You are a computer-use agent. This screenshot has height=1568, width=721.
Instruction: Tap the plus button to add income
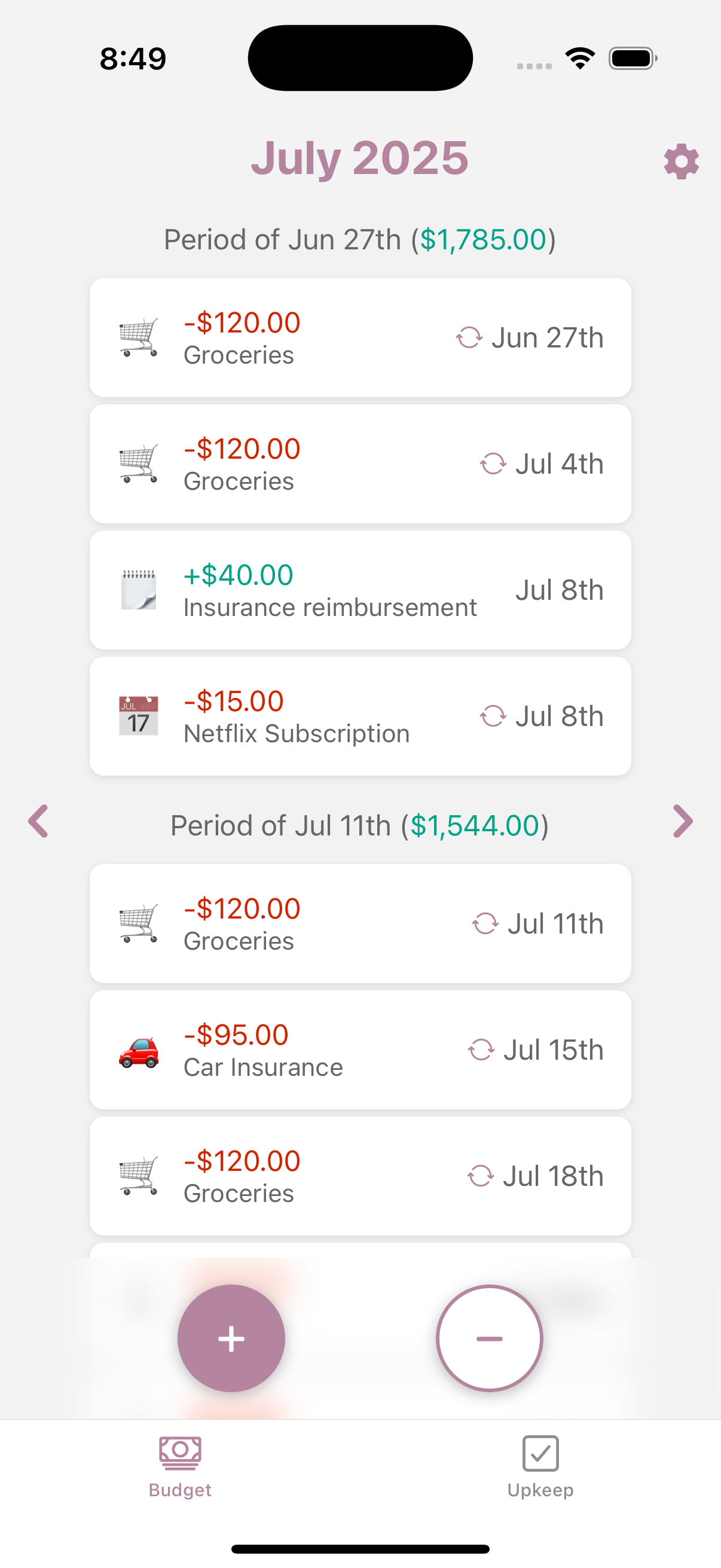pos(231,1338)
